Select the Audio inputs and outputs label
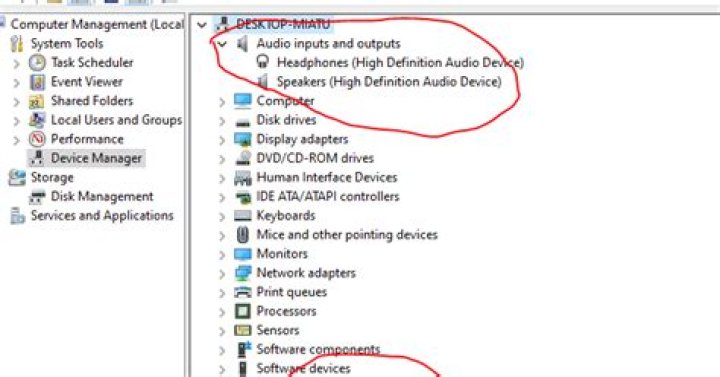This screenshot has width=720, height=377. [x=328, y=44]
